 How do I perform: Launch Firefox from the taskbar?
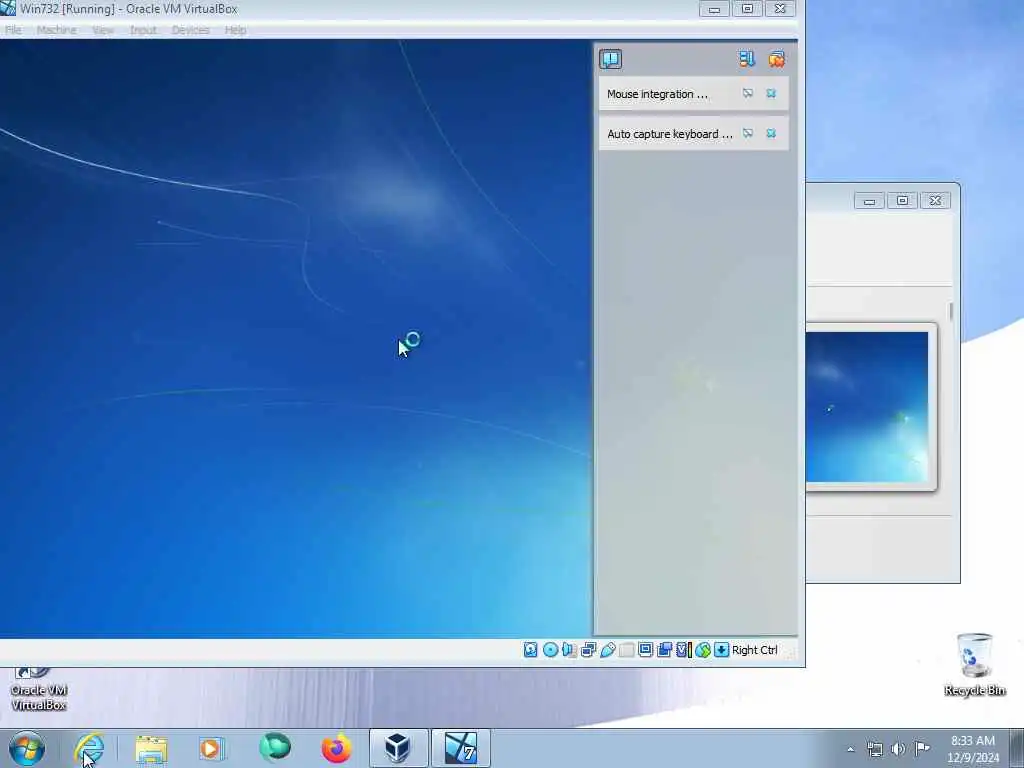tap(336, 748)
